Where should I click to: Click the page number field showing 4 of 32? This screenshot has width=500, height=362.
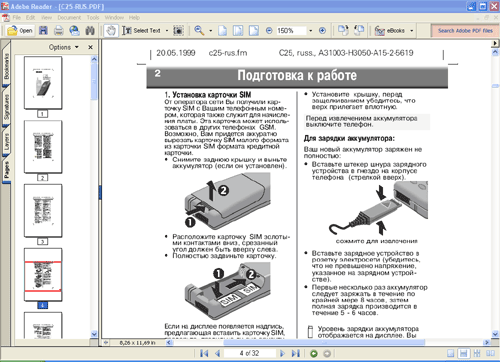click(249, 353)
